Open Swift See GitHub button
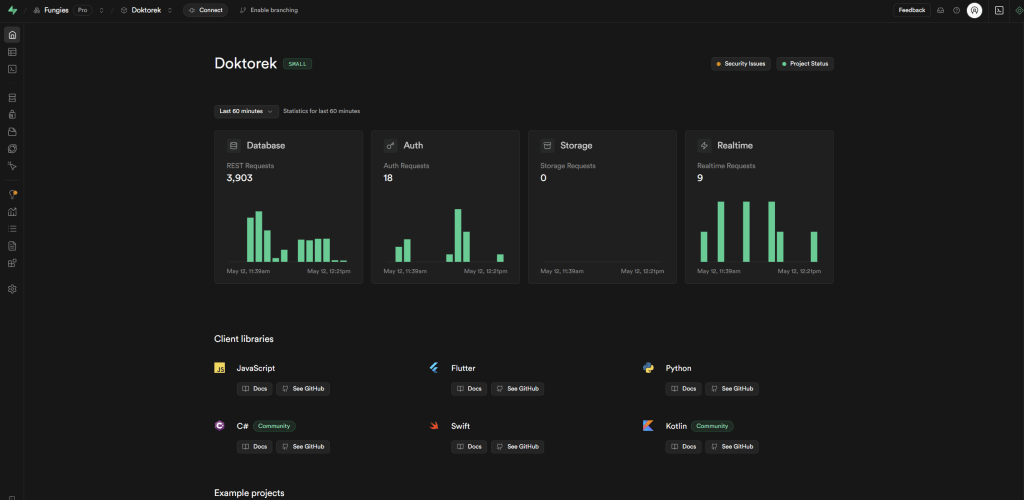The image size is (1024, 500). (x=517, y=446)
